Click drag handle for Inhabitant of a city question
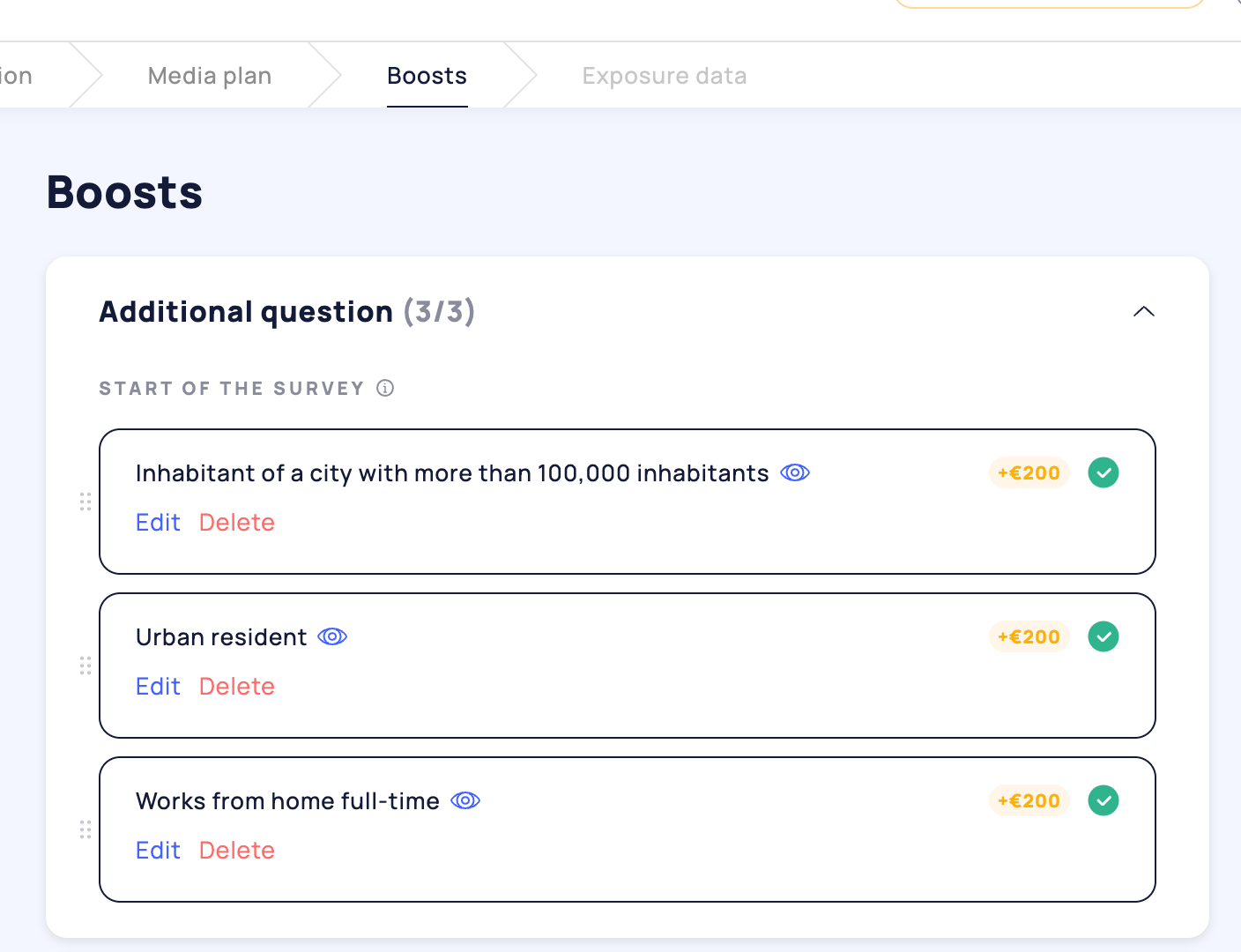Image resolution: width=1241 pixels, height=952 pixels. tap(85, 502)
